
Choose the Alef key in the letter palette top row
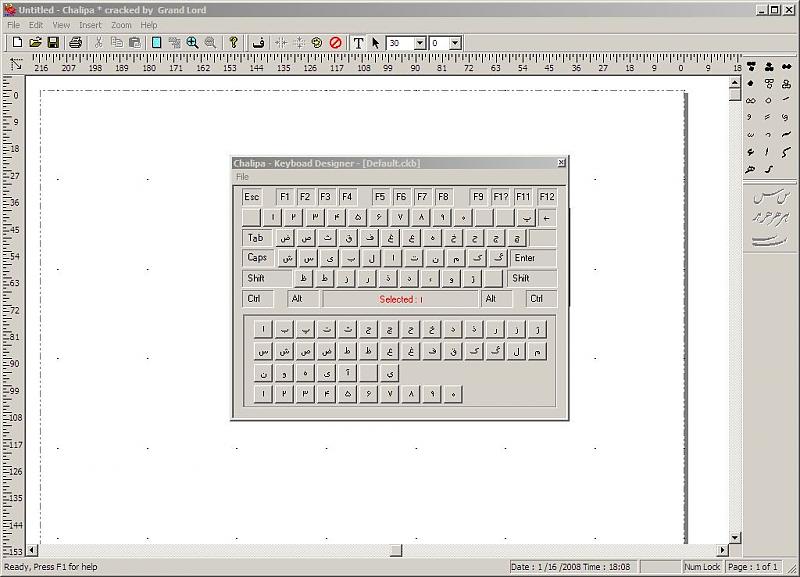[263, 330]
